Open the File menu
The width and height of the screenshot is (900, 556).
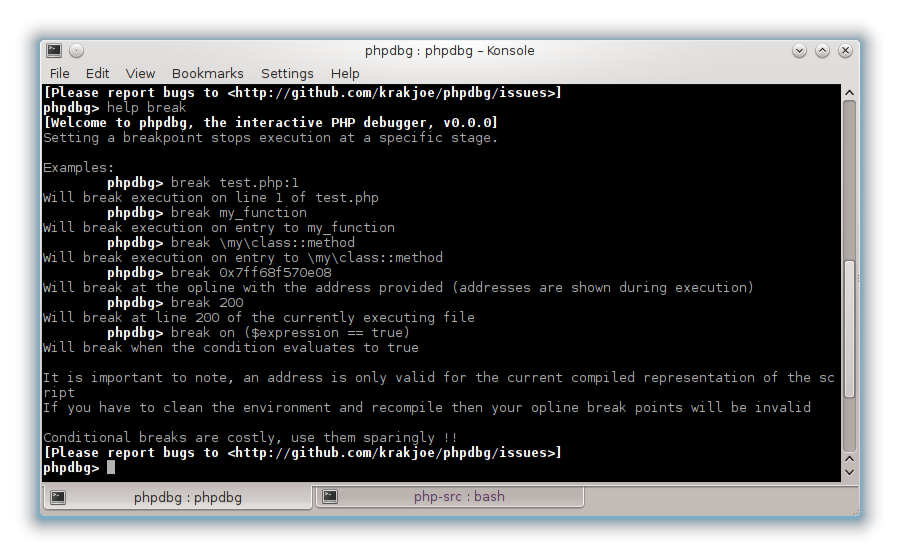pyautogui.click(x=60, y=73)
